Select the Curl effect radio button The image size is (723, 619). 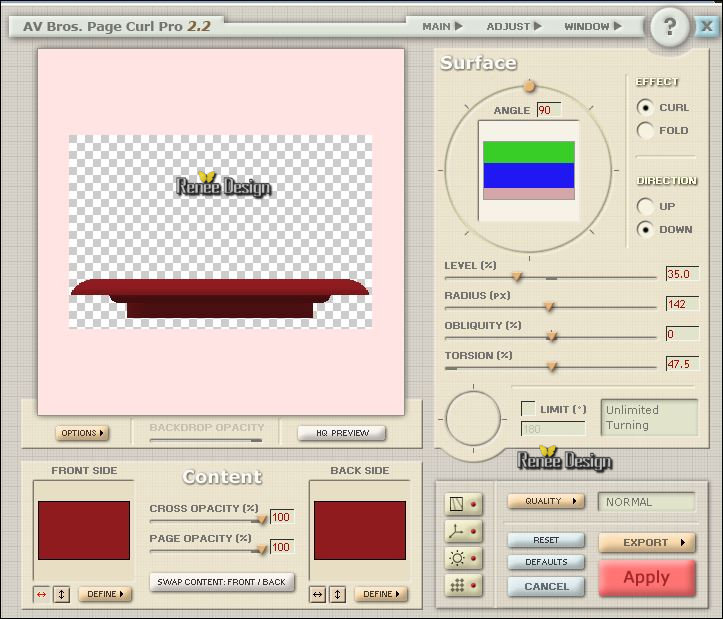(645, 107)
